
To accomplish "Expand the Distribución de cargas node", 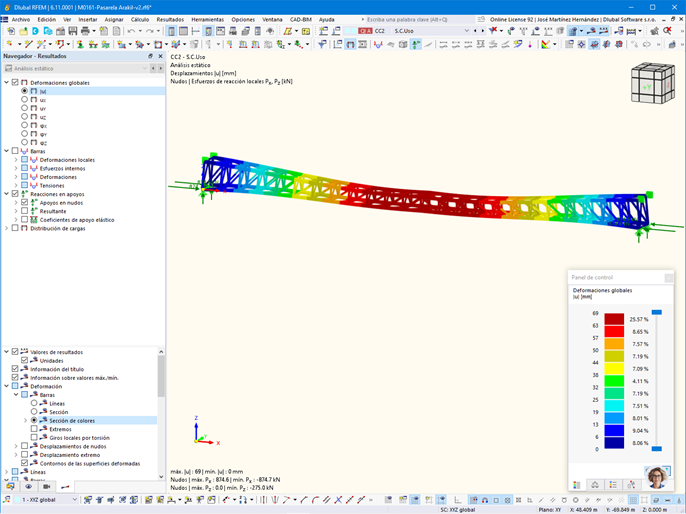I will pos(6,228).
